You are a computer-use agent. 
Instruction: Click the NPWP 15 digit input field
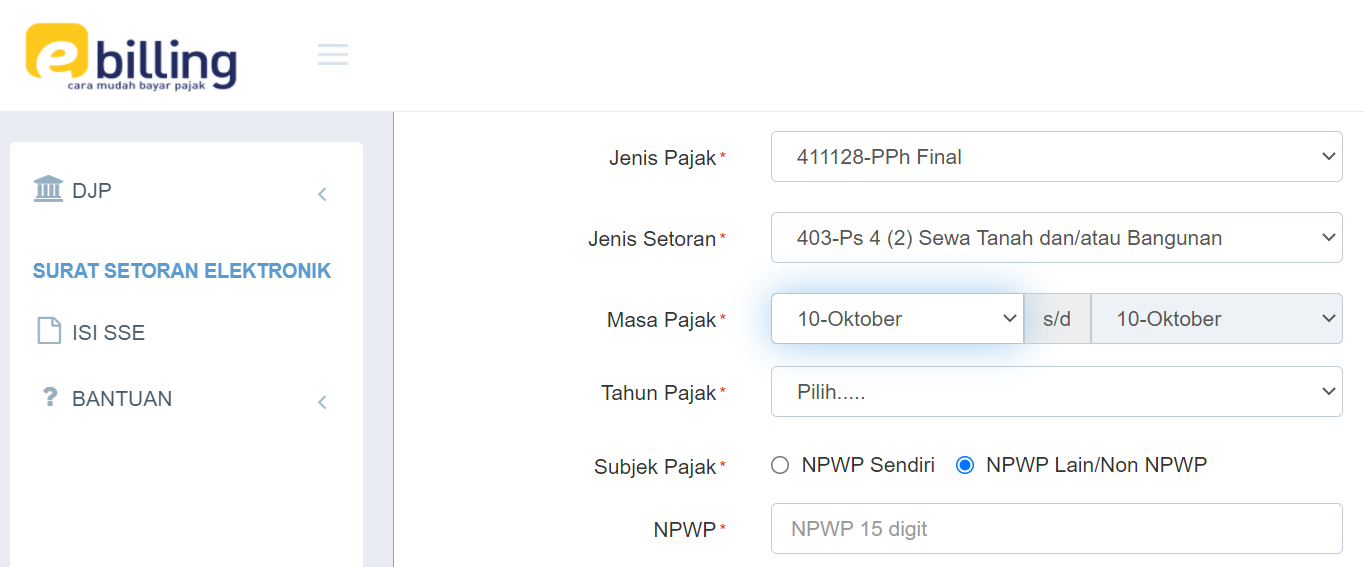click(x=1056, y=529)
